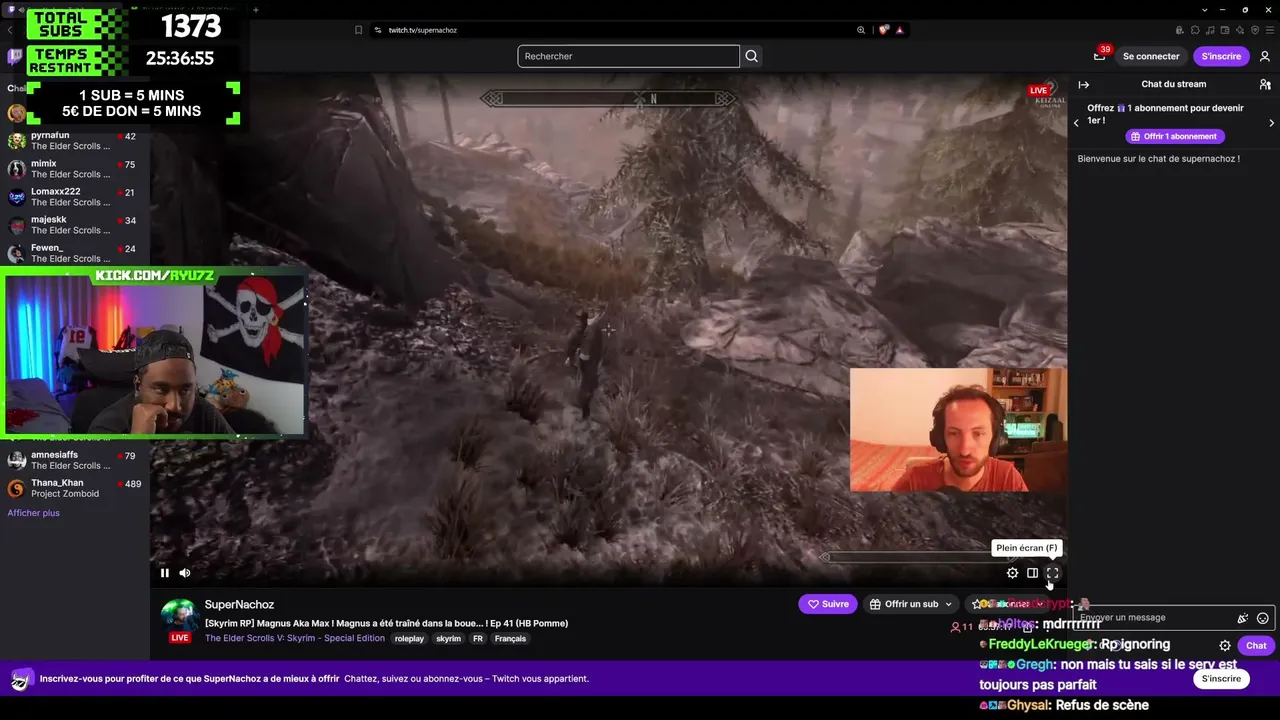
Task: Click the Twitch glitch logo
Action: pos(15,57)
